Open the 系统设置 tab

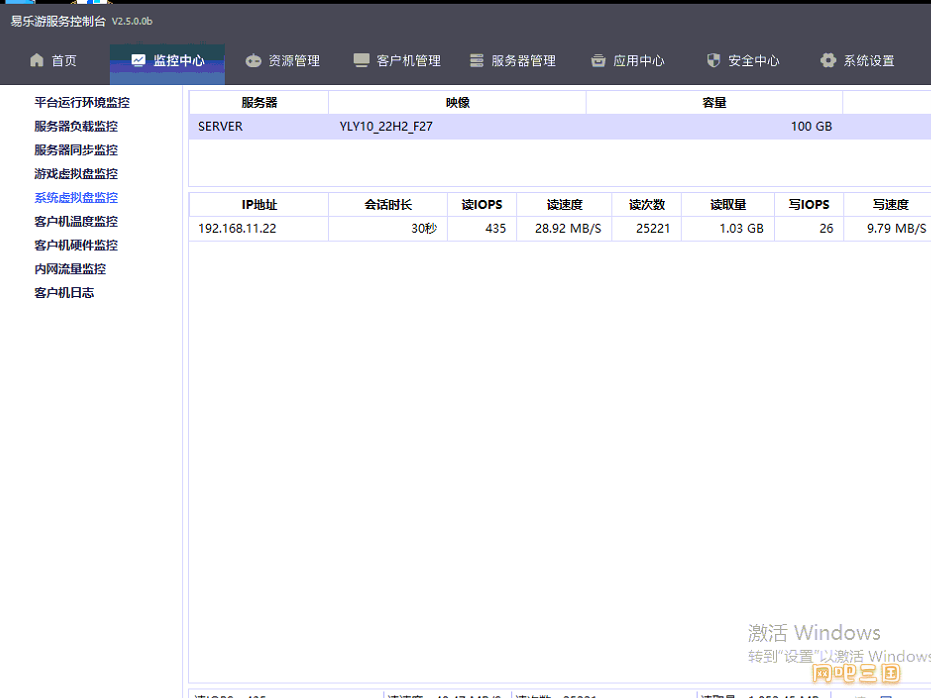coord(858,61)
